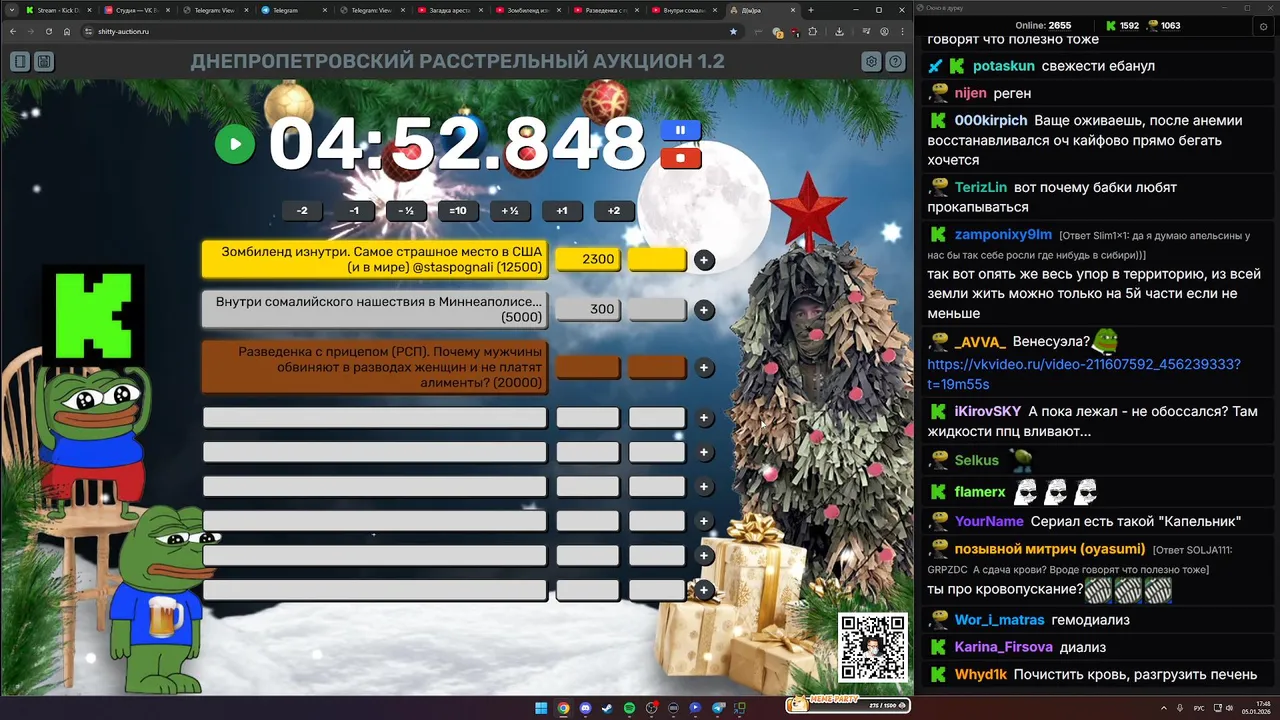Switch to the Внутри сомали YouTube tab
1280x720 pixels.
685,10
